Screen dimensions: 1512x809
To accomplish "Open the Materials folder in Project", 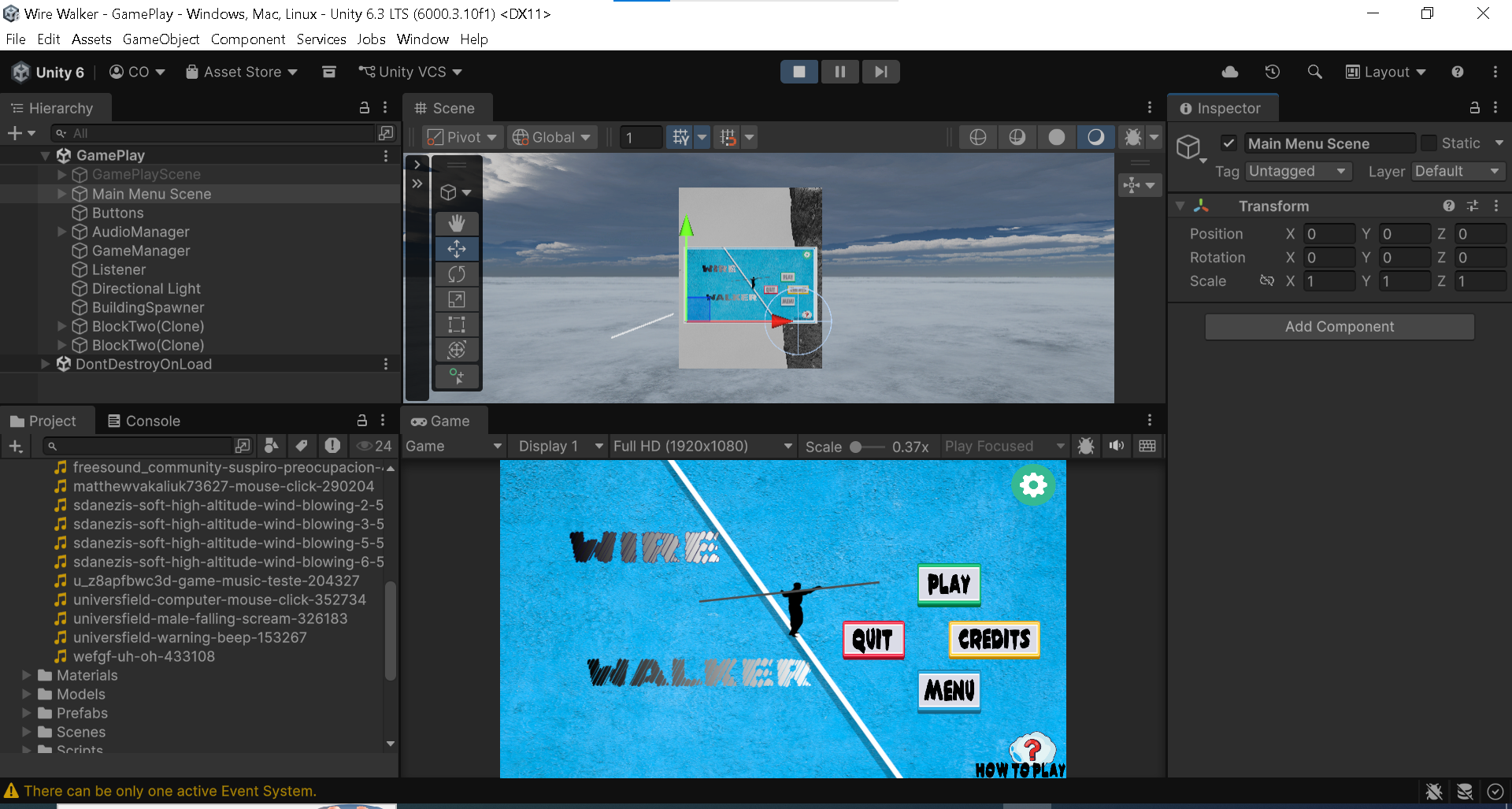I will 87,675.
